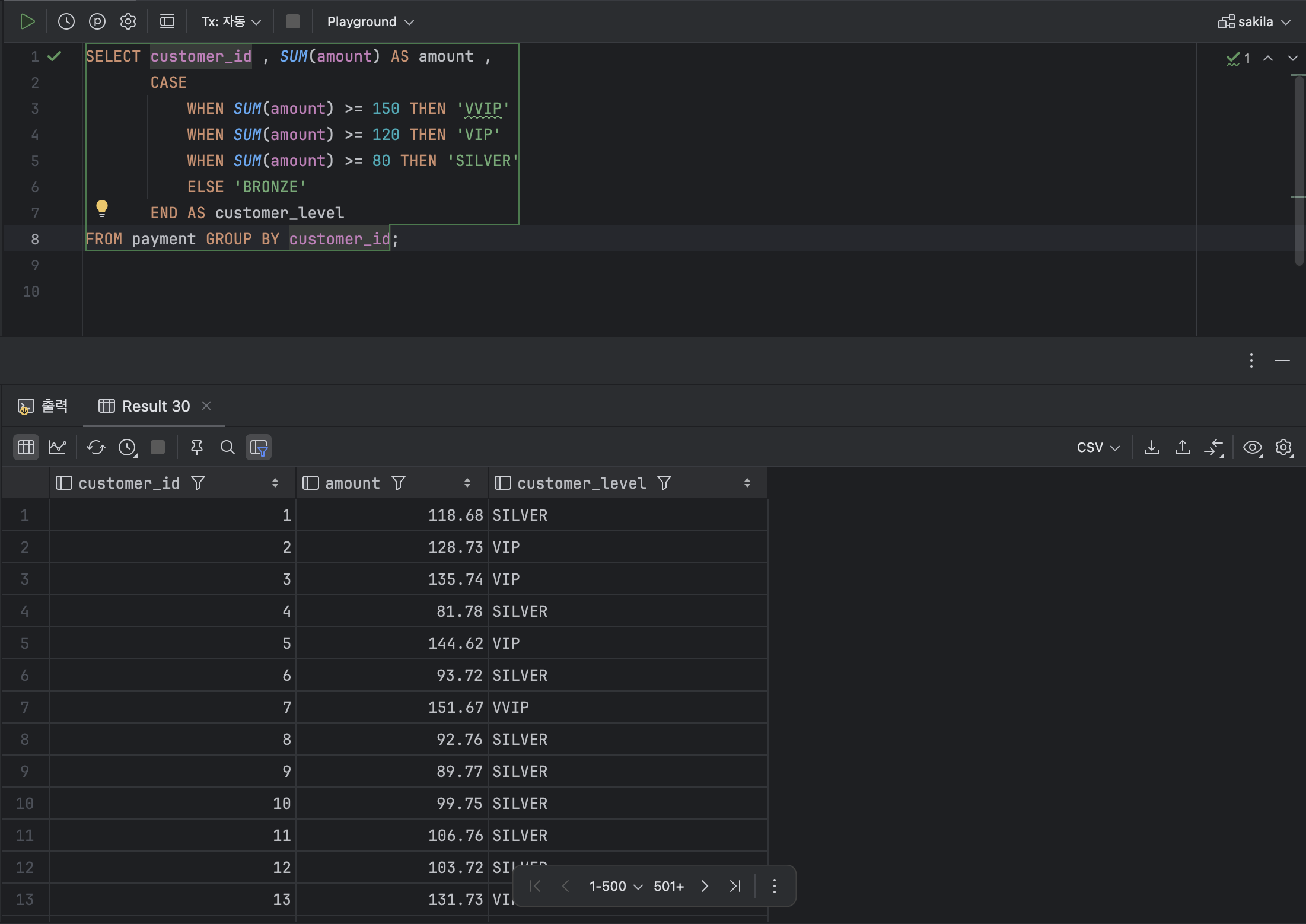The image size is (1306, 924).
Task: Select cell with amount 81.78
Action: click(x=392, y=611)
